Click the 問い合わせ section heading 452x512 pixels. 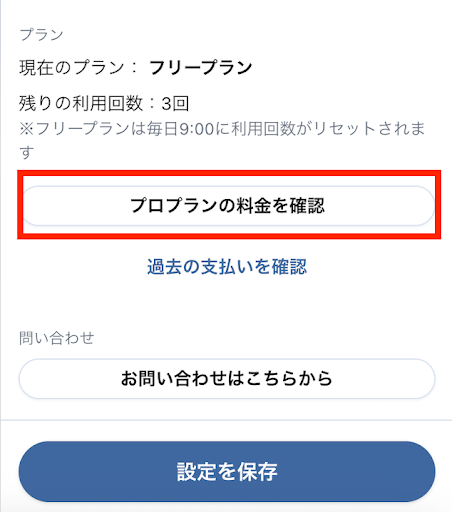pos(57,338)
